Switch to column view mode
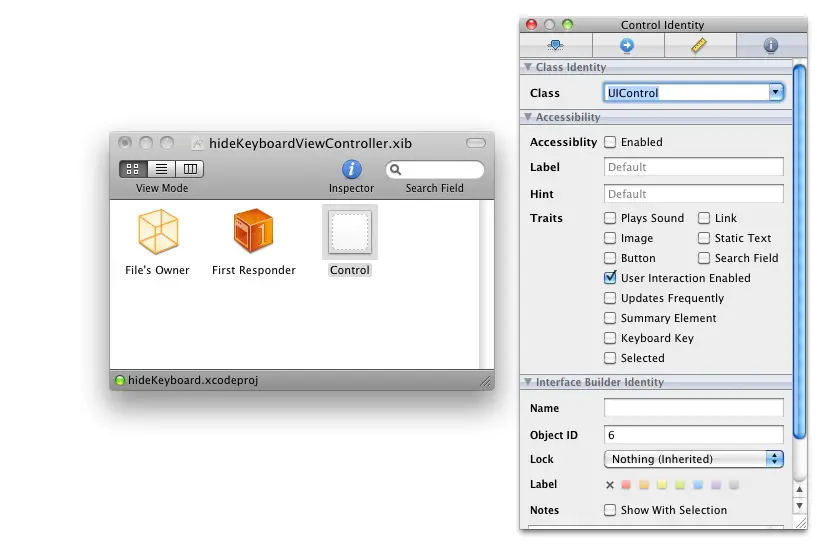Viewport: 817px width, 544px height. [x=189, y=169]
